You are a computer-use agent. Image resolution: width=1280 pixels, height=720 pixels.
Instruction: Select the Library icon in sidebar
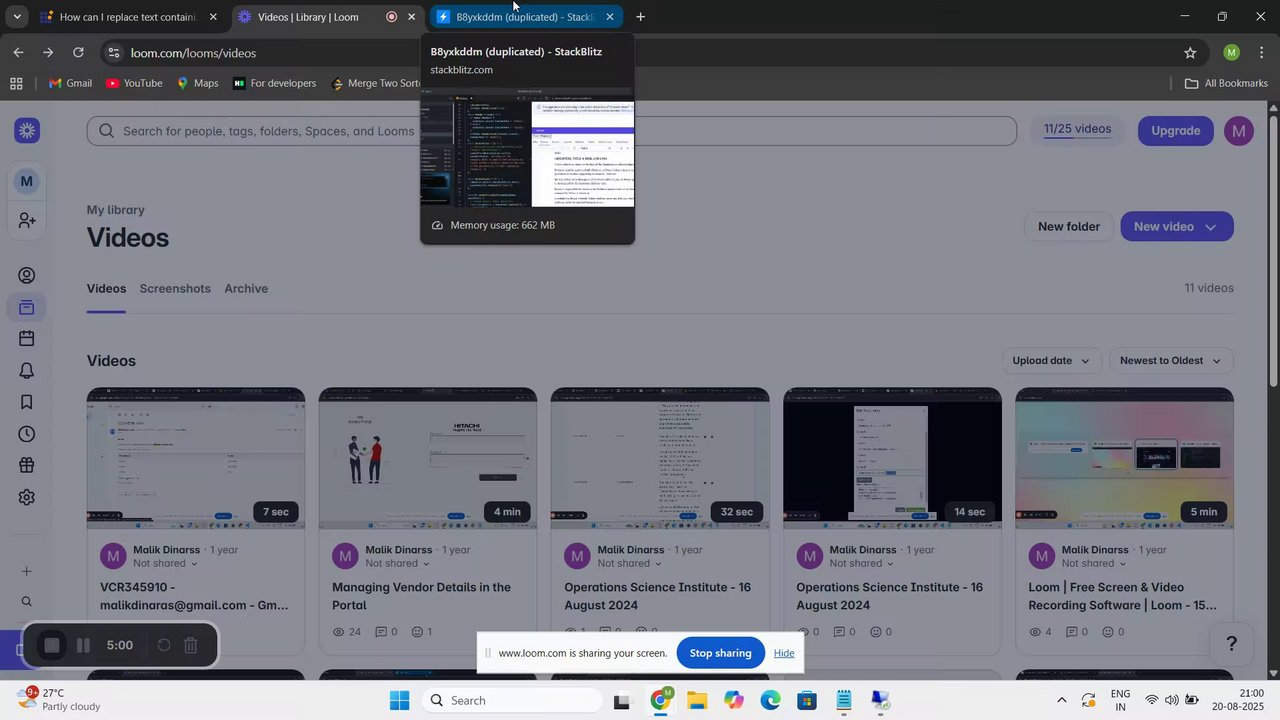coord(27,307)
